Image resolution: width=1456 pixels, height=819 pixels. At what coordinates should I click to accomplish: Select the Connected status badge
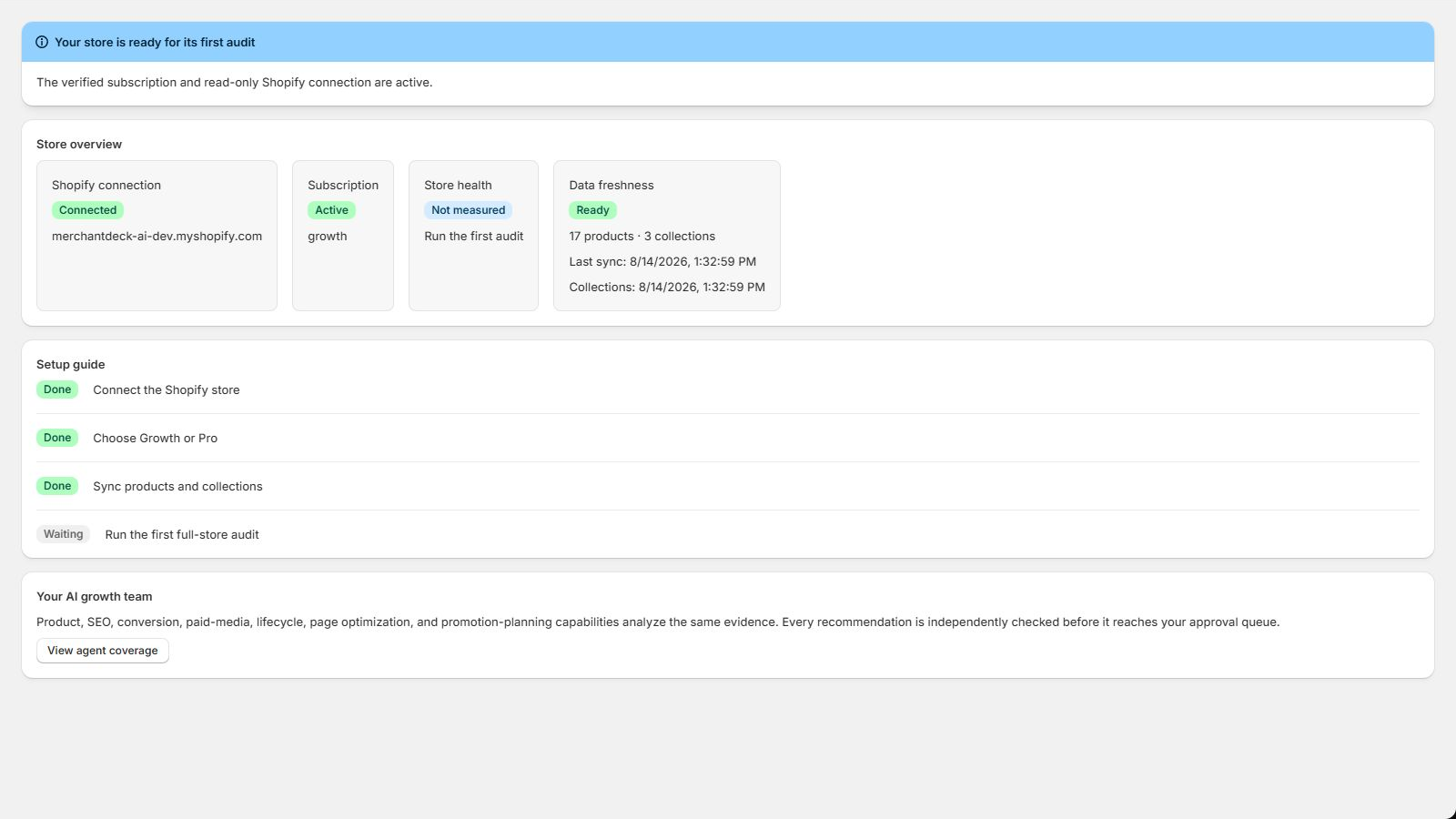(88, 210)
